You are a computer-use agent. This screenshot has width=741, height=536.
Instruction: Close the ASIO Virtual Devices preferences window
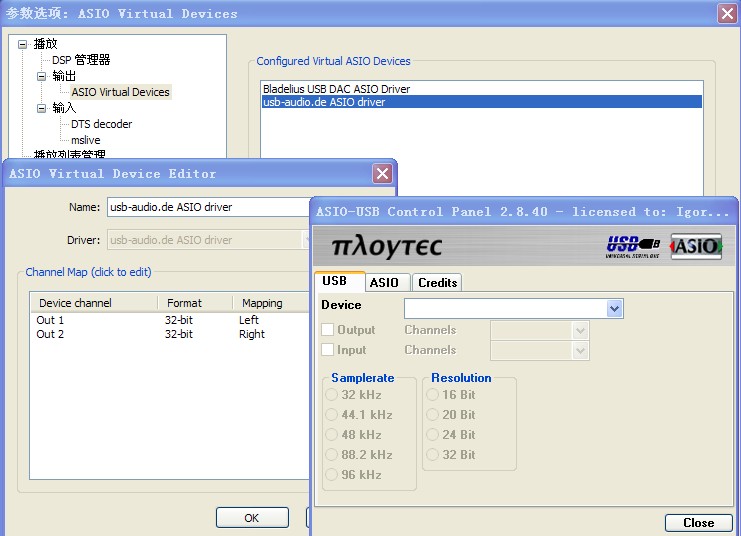coord(727,13)
